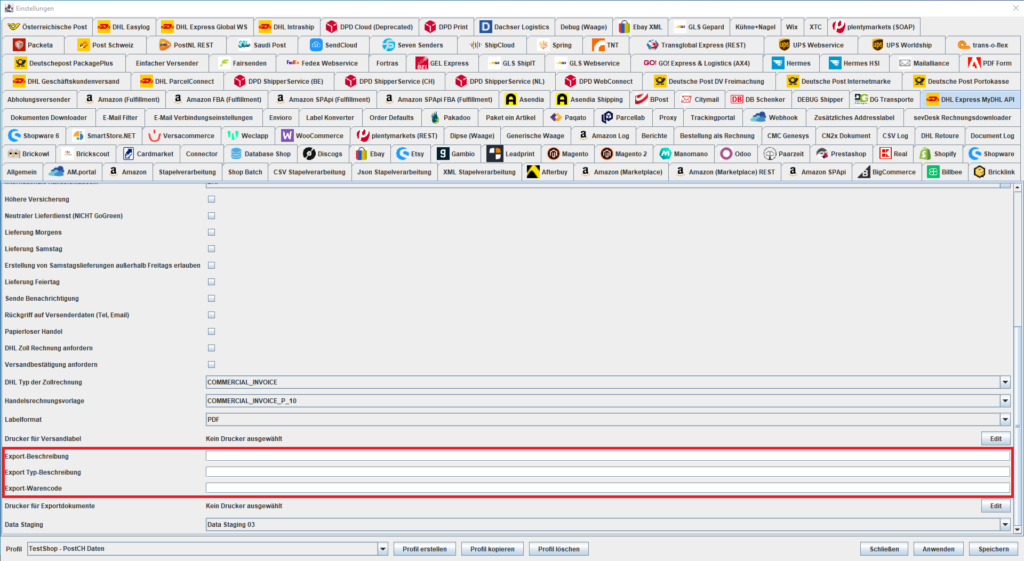Open the Profil selection dropdown
The width and height of the screenshot is (1024, 561).
point(383,549)
